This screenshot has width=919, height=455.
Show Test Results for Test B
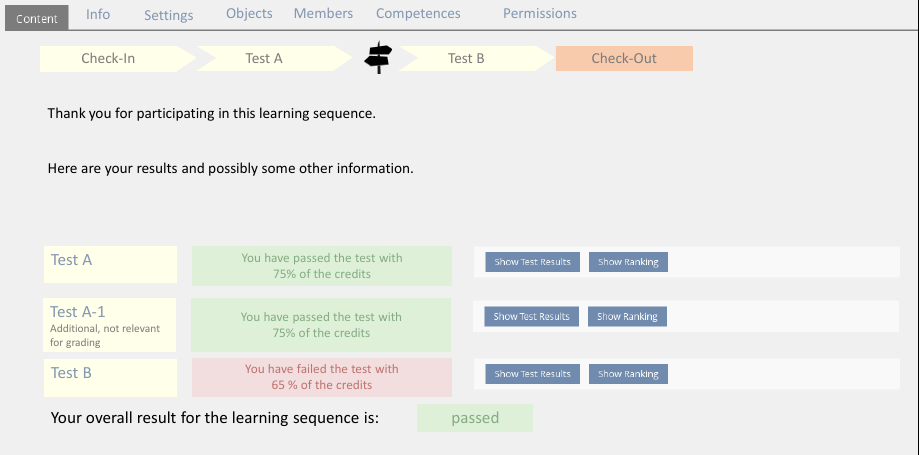pos(532,374)
